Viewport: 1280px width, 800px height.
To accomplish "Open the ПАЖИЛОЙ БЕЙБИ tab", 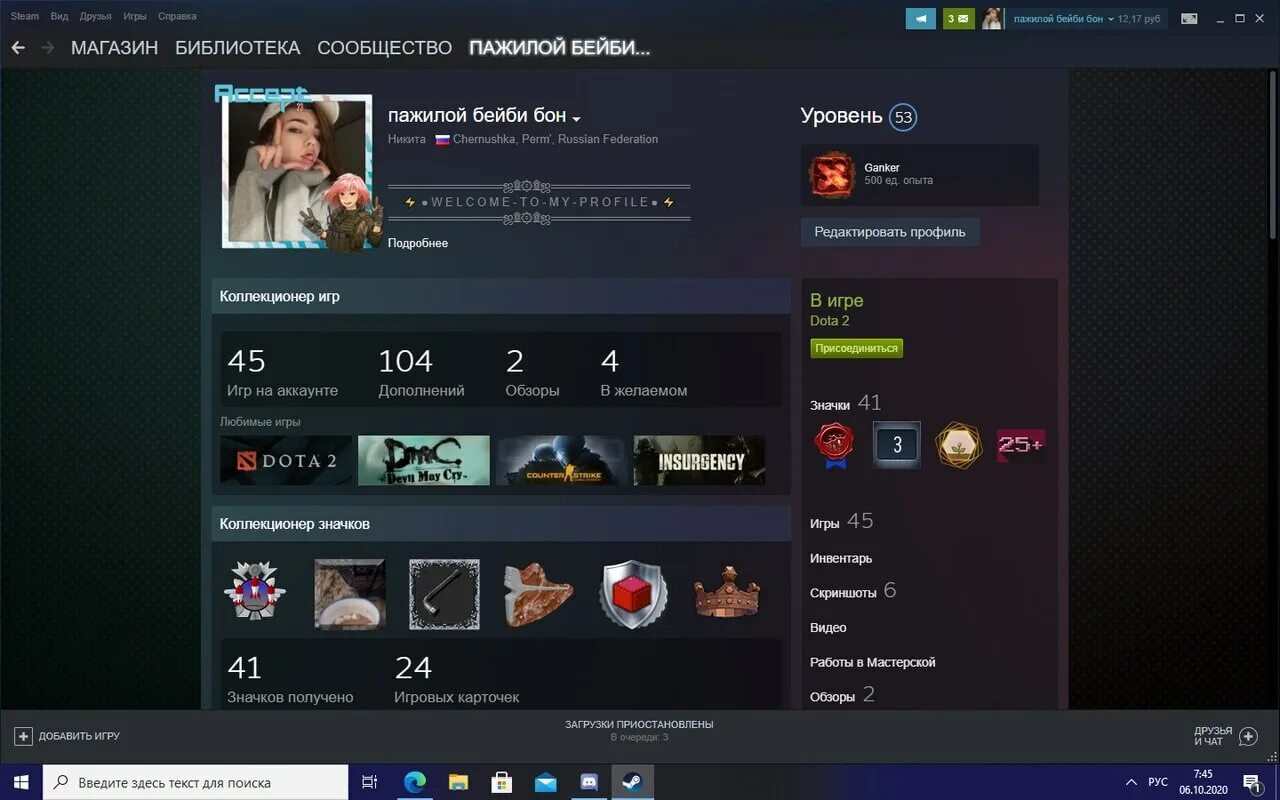I will pos(559,48).
